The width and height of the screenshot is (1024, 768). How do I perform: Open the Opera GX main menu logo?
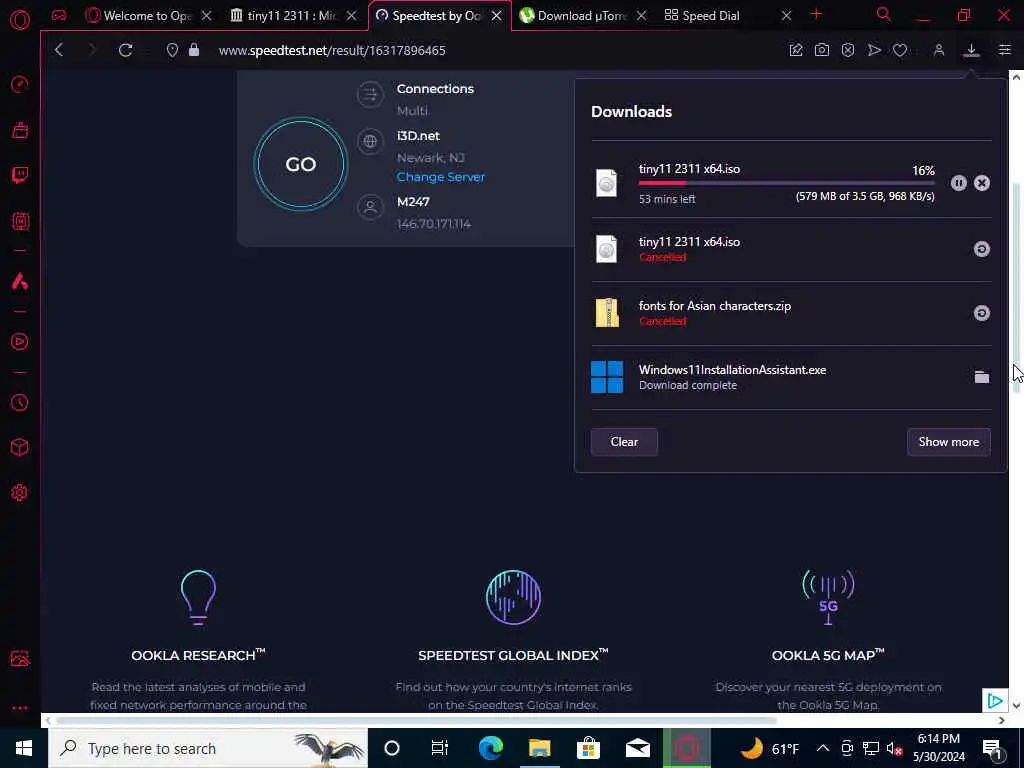20,19
